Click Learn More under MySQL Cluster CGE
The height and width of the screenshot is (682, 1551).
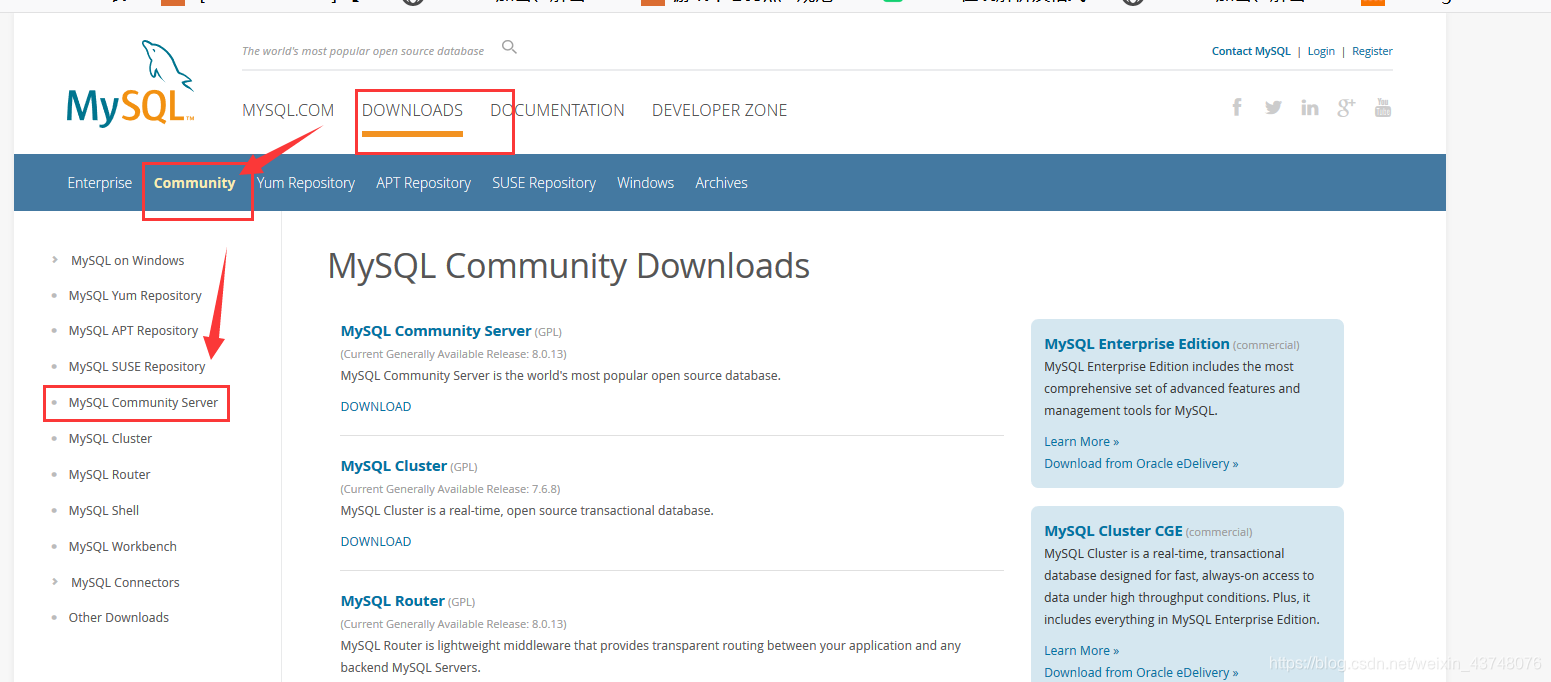[1081, 650]
